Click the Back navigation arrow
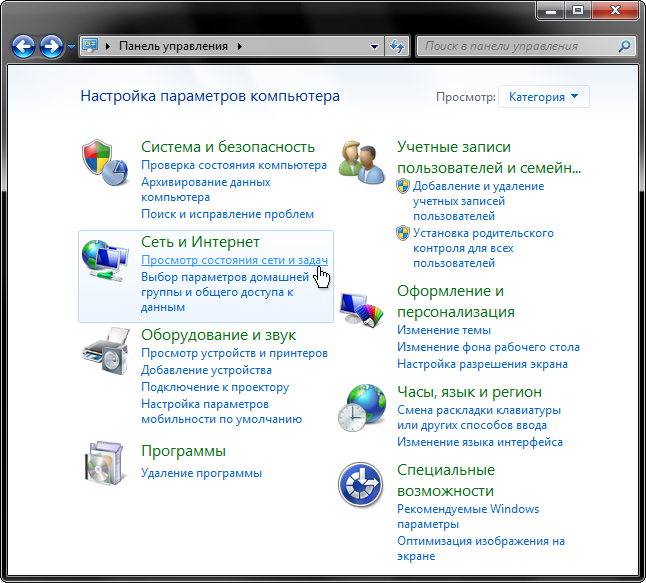Viewport: 646px width, 583px height. point(23,46)
